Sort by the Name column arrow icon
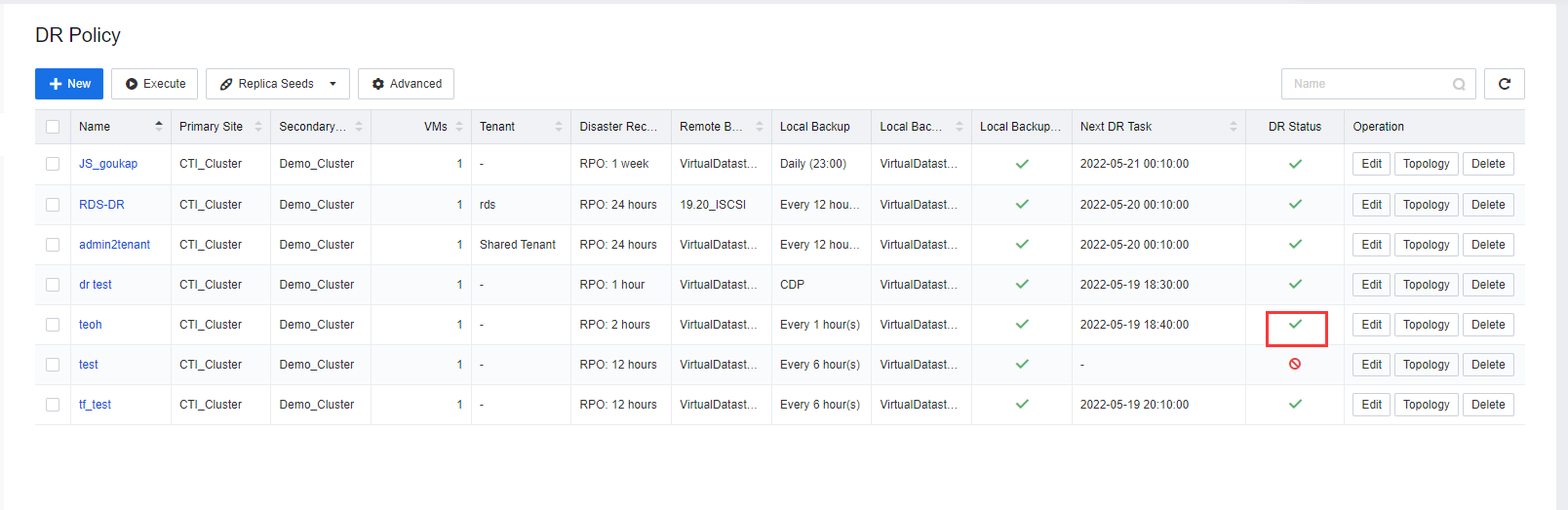1568x510 pixels. coord(159,126)
